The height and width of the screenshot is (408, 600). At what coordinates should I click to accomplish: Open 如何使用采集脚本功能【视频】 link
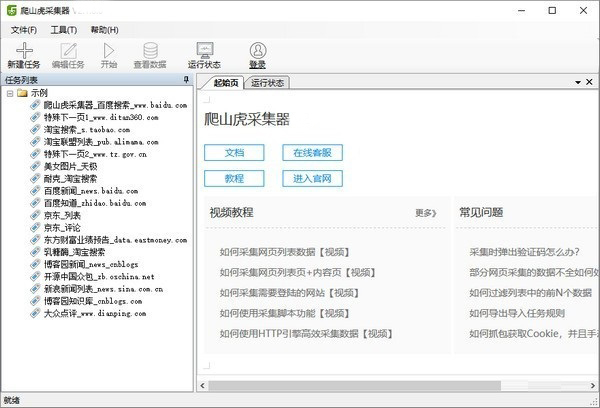[x=285, y=313]
